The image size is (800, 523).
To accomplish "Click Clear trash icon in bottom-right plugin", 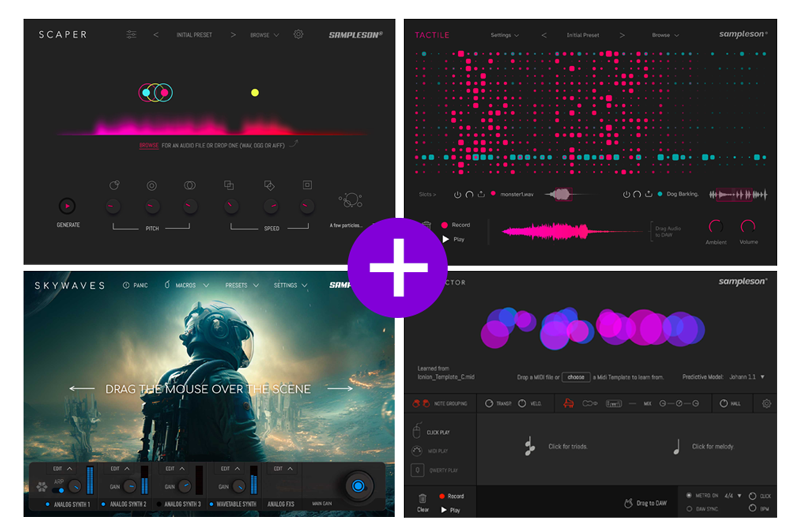I will (x=422, y=499).
